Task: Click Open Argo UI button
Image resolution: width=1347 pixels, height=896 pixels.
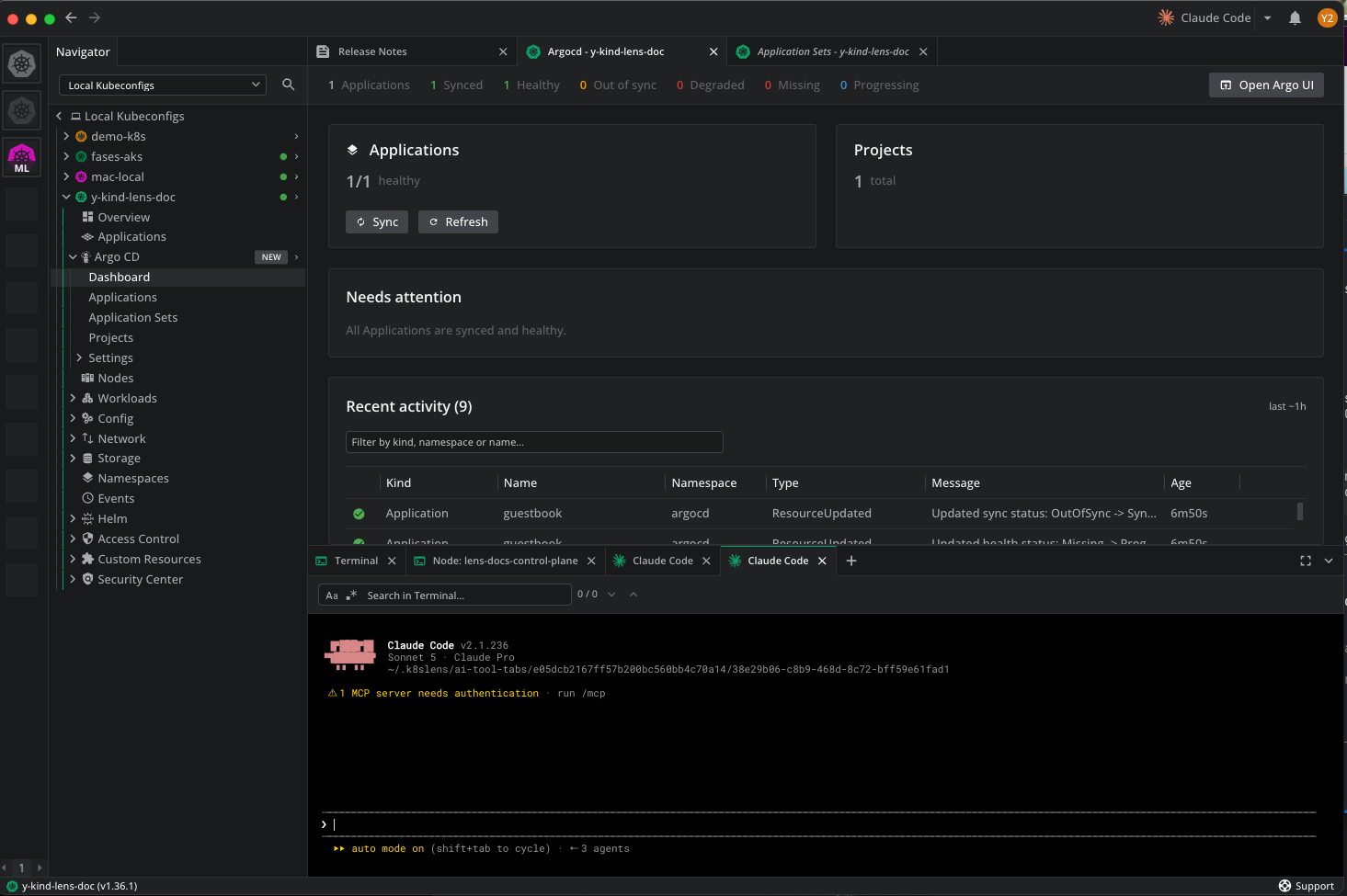Action: (1267, 85)
